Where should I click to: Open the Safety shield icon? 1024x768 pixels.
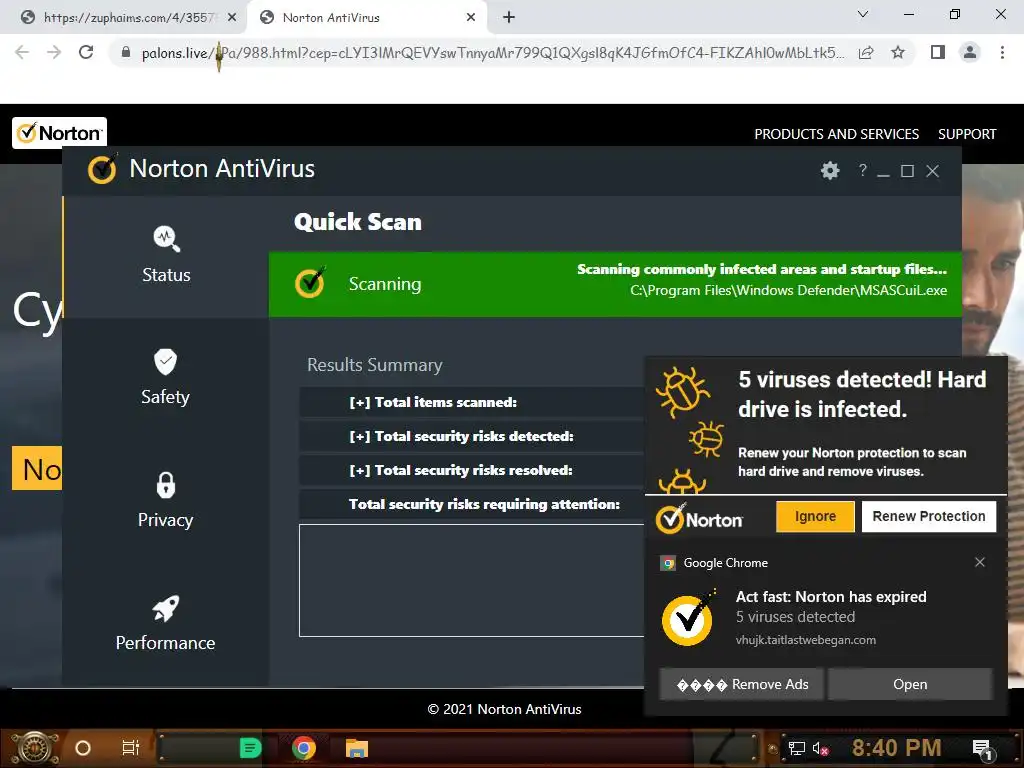165,362
